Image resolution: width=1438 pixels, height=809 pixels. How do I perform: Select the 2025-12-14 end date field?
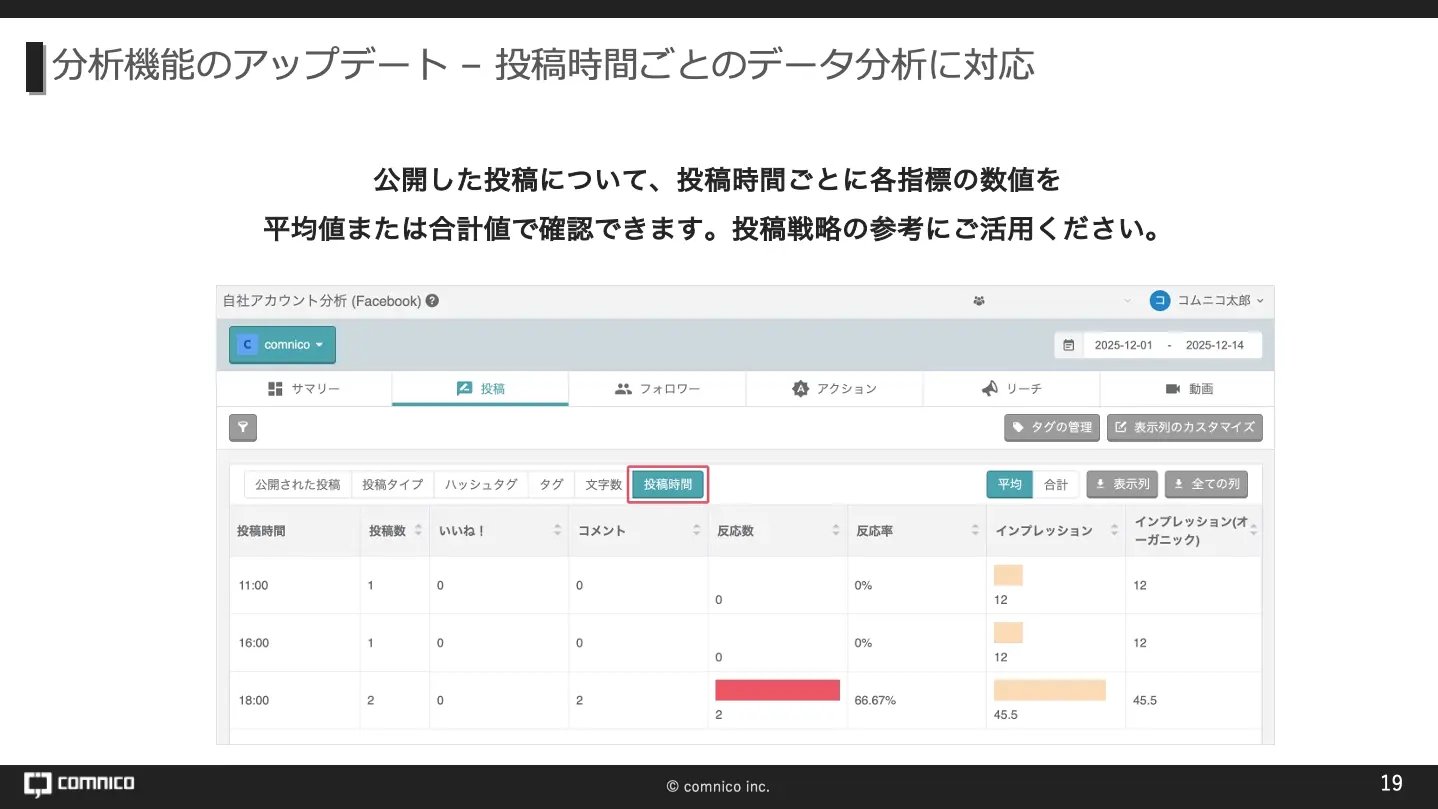click(1214, 345)
